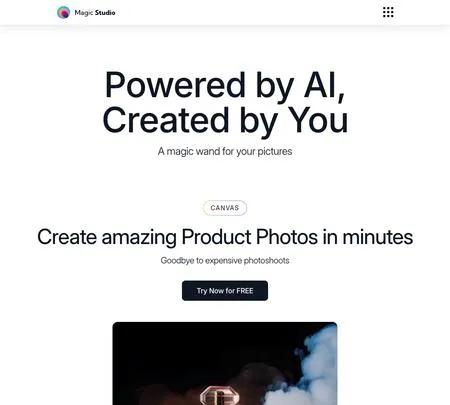Viewport: 450px width, 405px height.
Task: Click the word "photoshoots" in the subtitle
Action: coord(266,260)
